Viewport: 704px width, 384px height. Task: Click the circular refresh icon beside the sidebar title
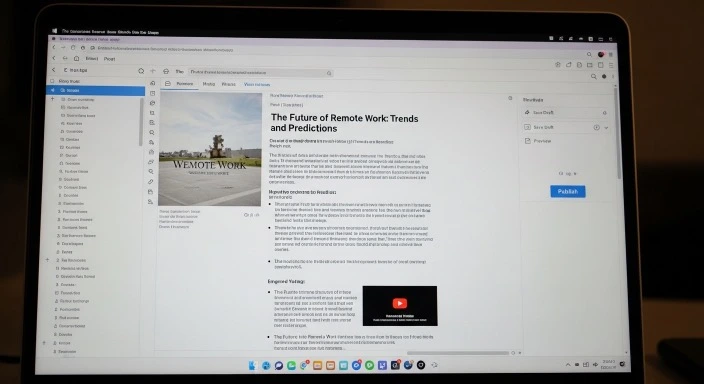(x=141, y=71)
